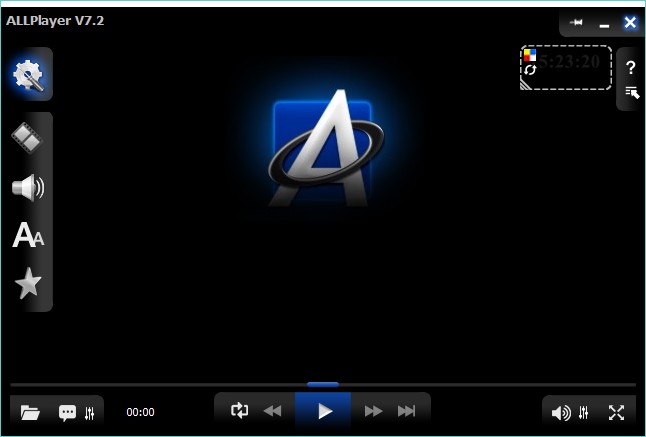This screenshot has width=646, height=437.
Task: Click the clock widget refresh arrows icon
Action: click(530, 70)
